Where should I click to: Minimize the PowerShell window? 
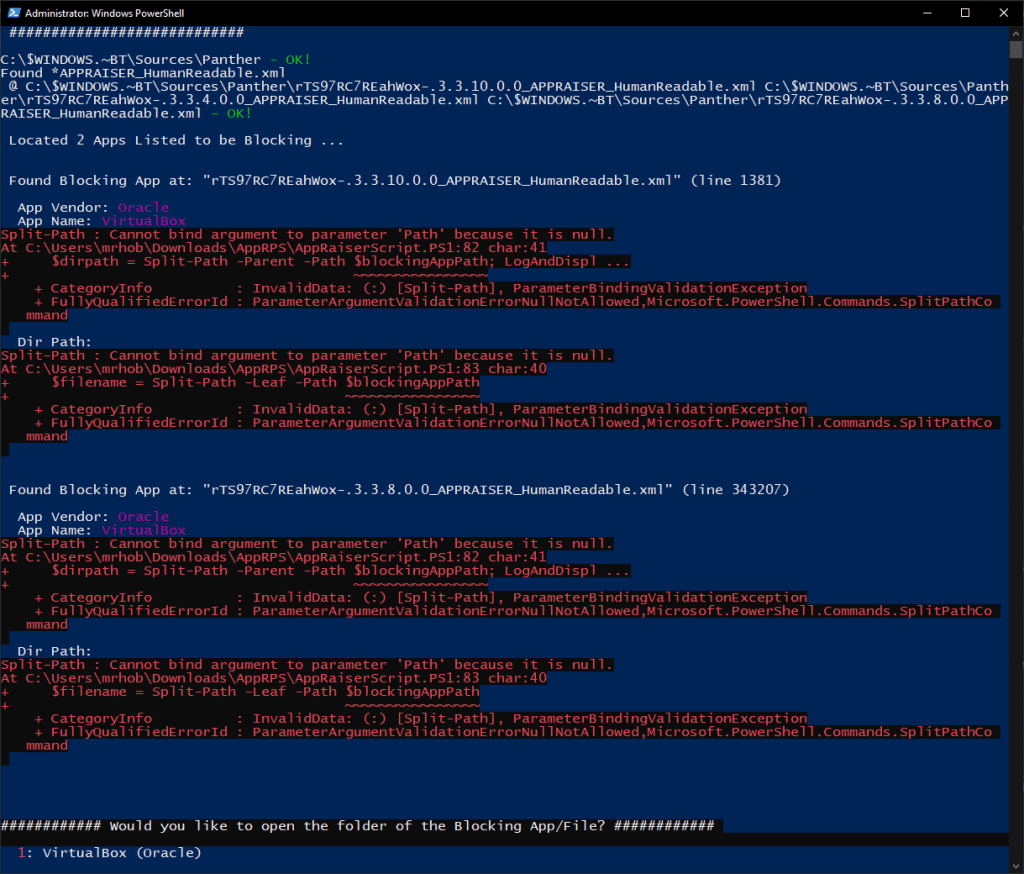pos(927,13)
